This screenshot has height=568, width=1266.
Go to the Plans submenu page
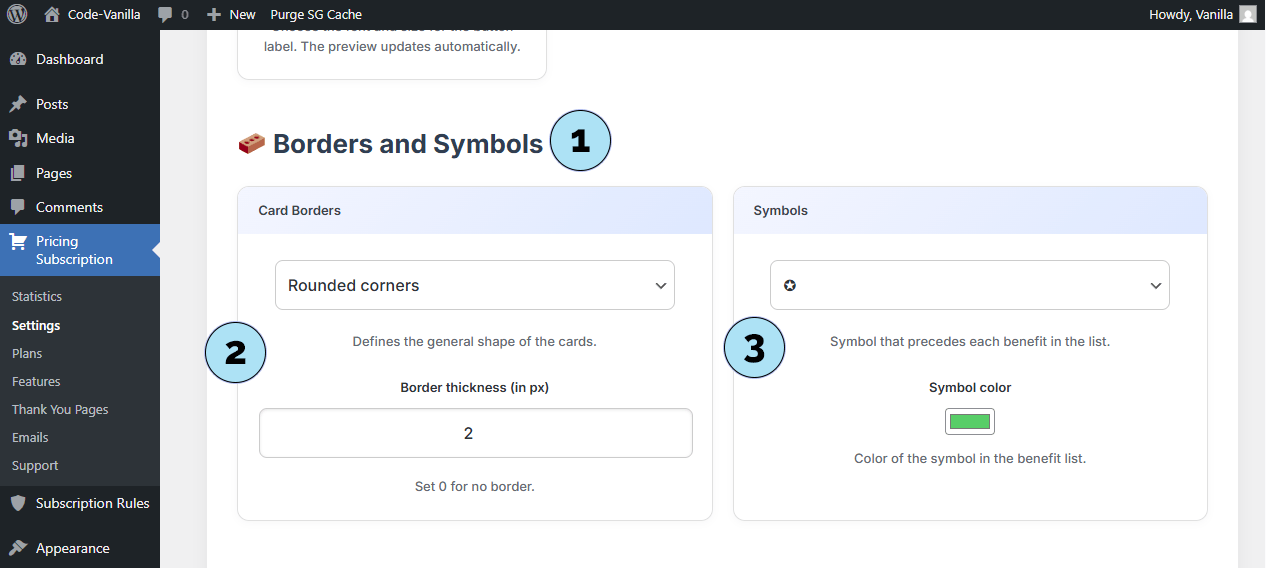coord(27,353)
